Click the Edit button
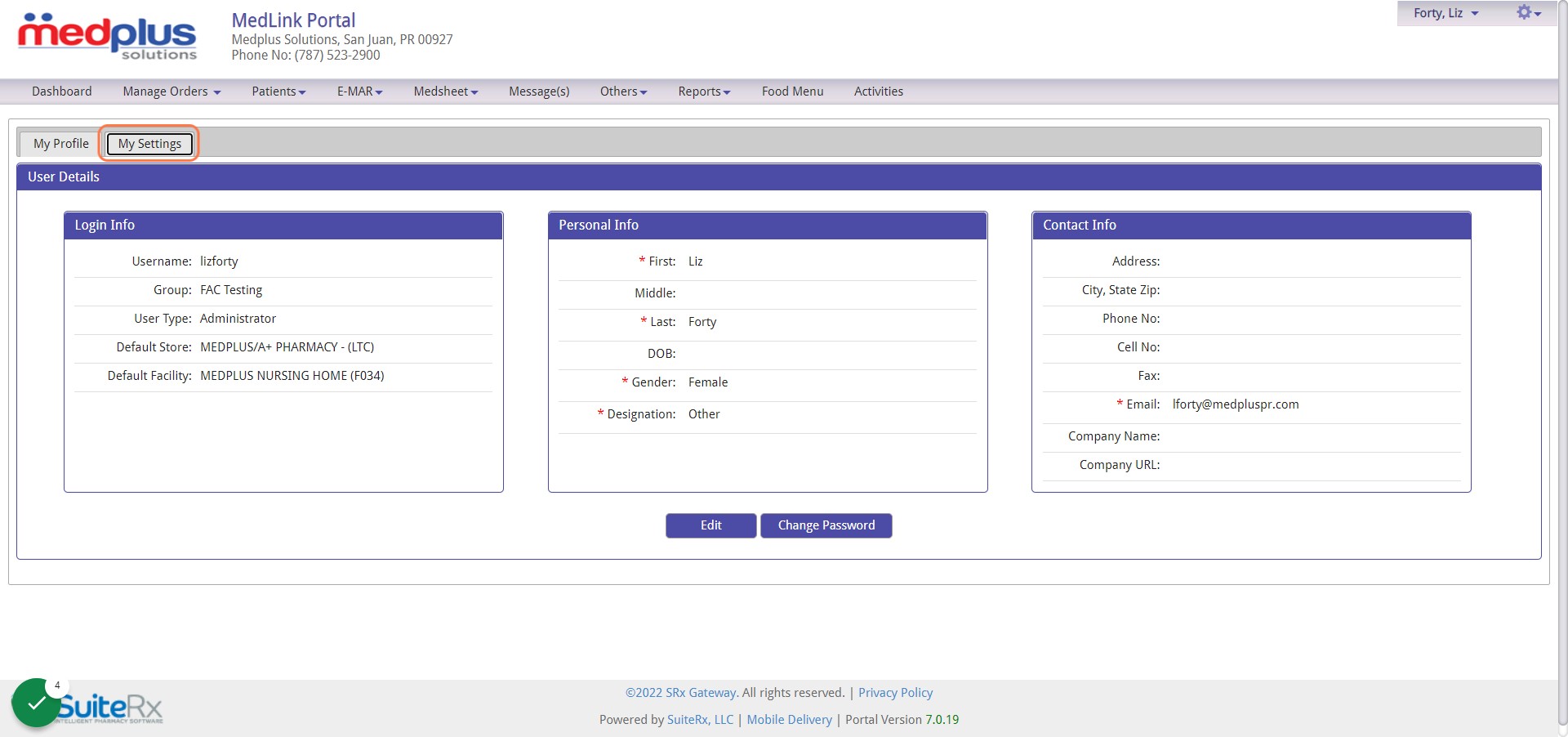Image resolution: width=1568 pixels, height=737 pixels. point(710,525)
